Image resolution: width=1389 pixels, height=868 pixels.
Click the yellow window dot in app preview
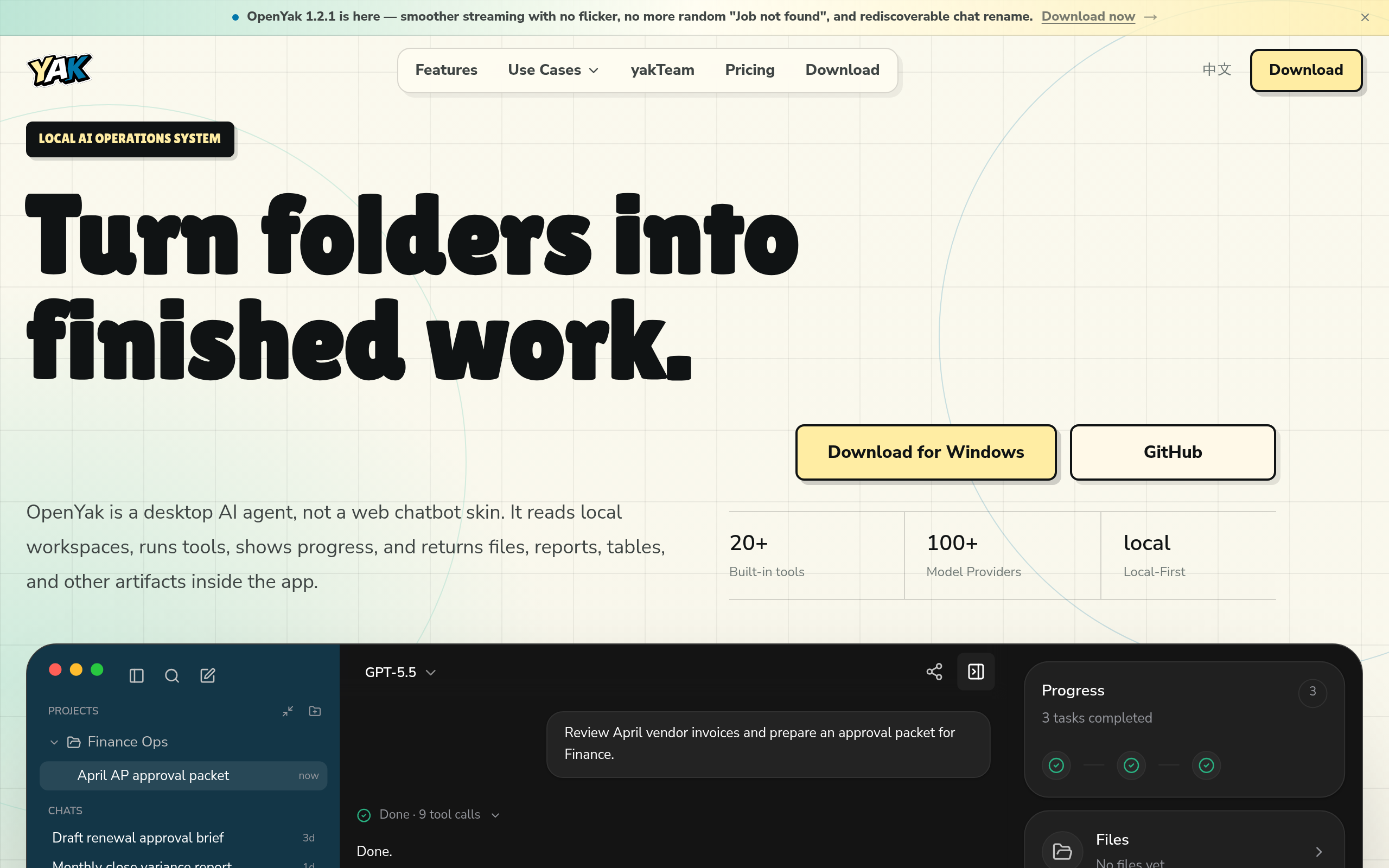76,669
